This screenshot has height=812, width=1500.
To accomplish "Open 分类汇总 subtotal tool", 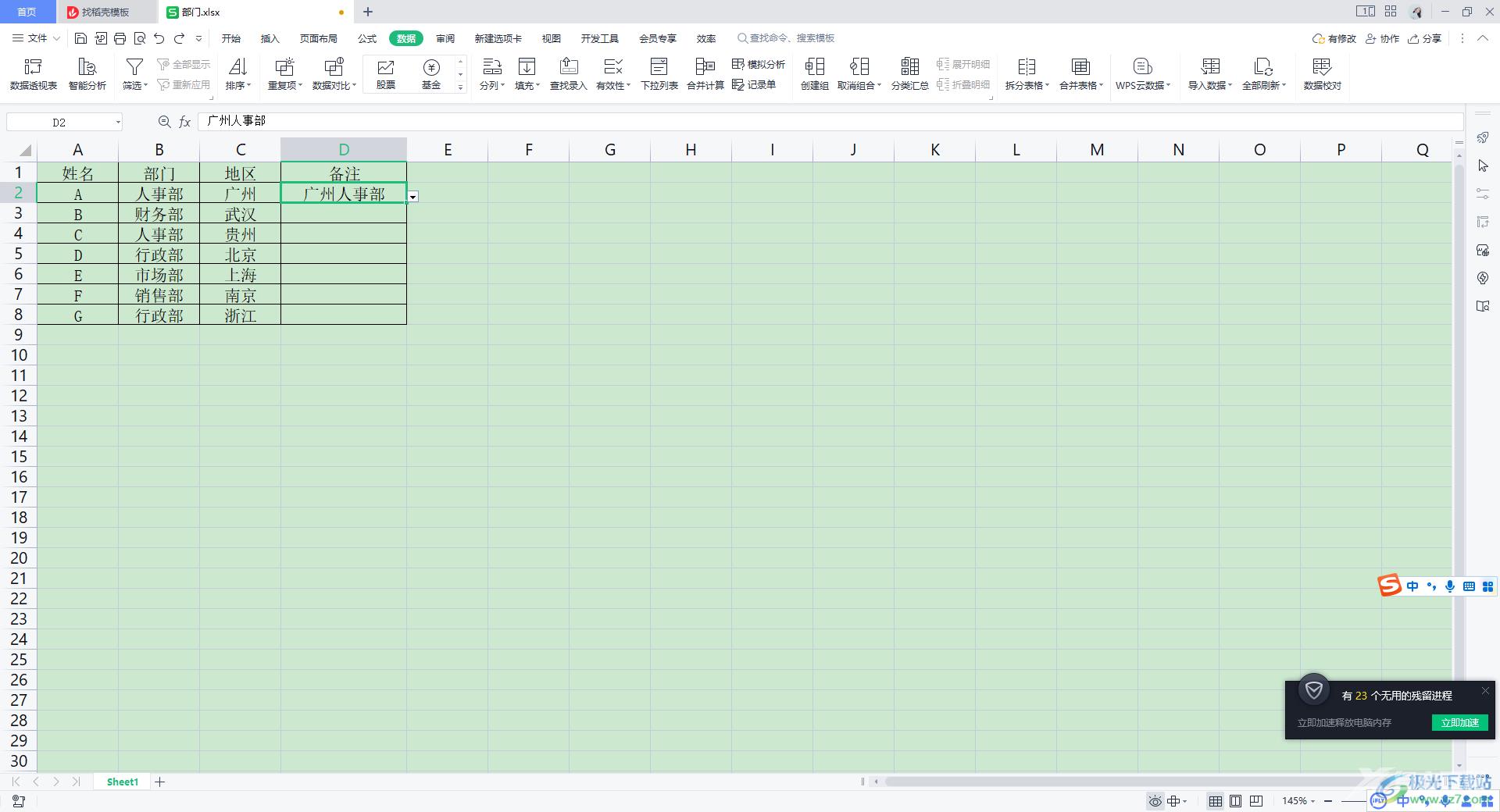I will 909,74.
